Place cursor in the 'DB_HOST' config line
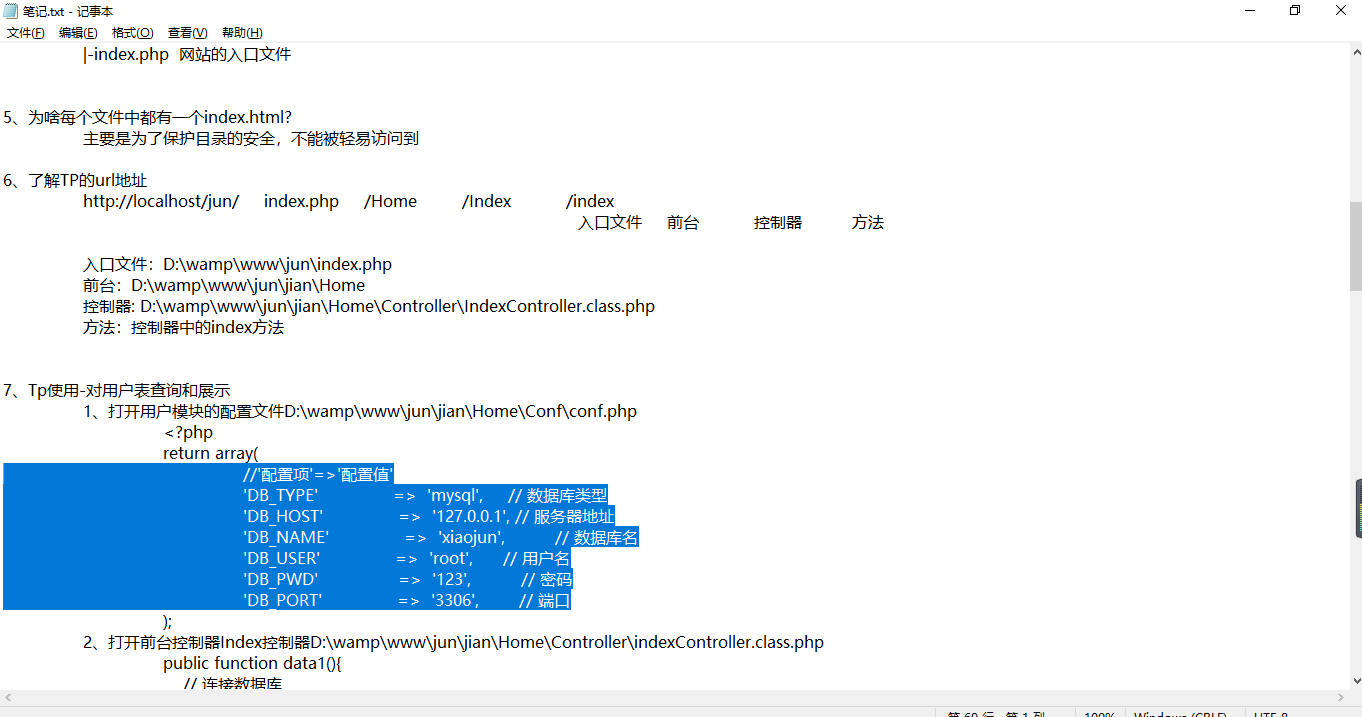This screenshot has width=1362, height=717. click(283, 516)
